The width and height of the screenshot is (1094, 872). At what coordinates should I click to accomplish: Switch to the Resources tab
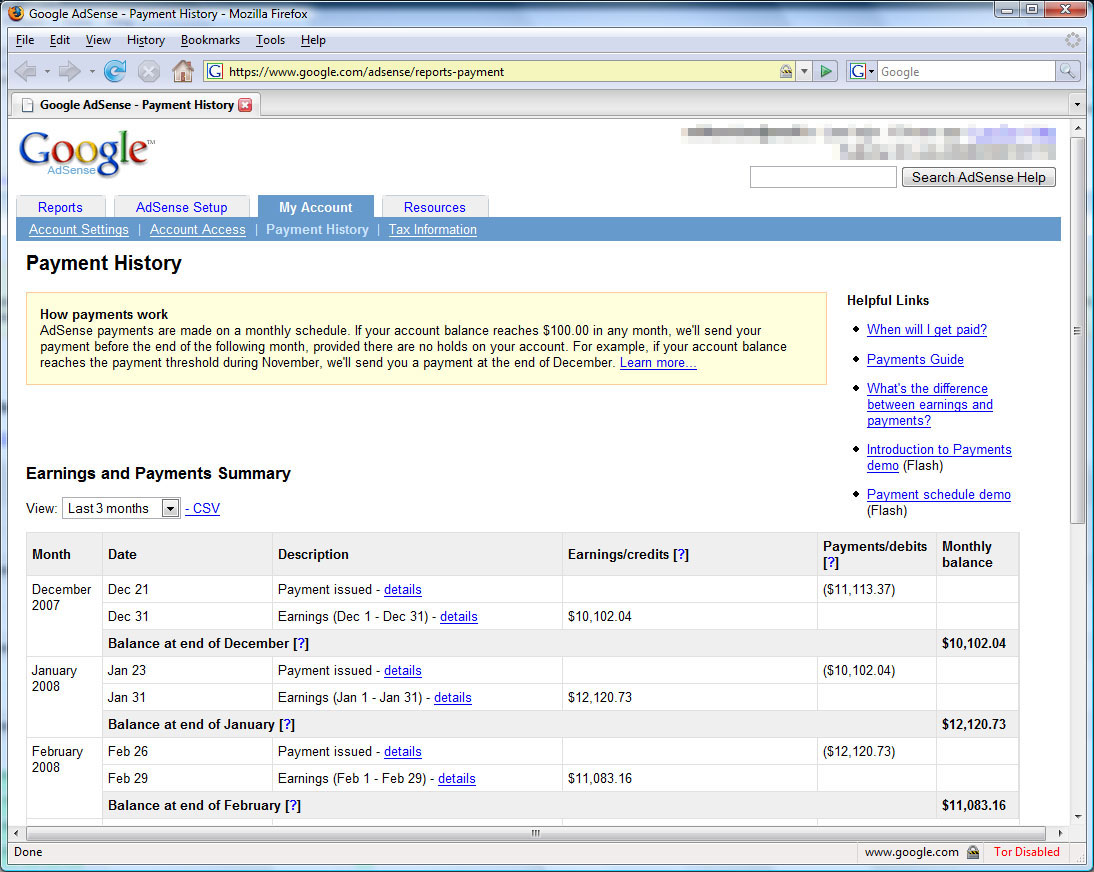point(434,207)
